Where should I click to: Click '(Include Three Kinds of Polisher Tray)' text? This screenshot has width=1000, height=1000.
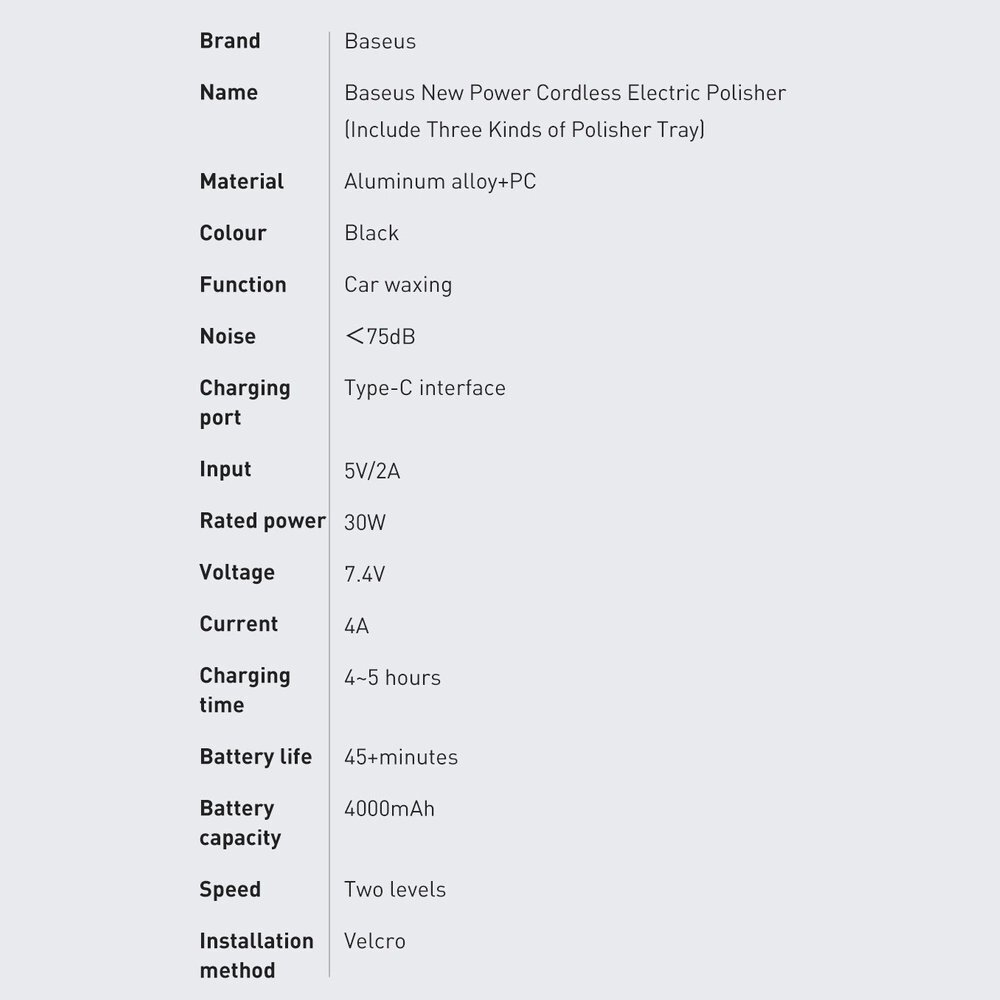524,130
